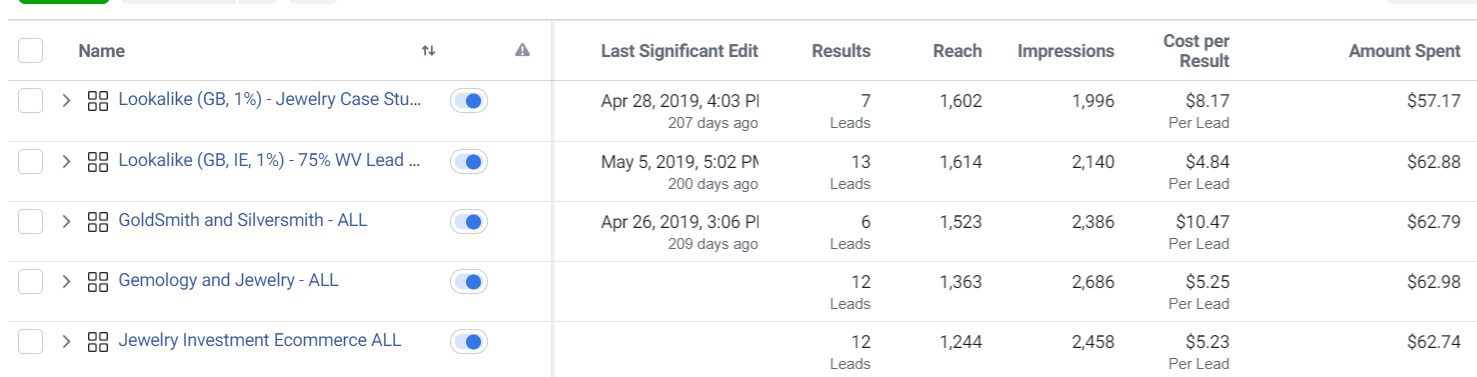Sort by Cost per Result header

[1196, 51]
